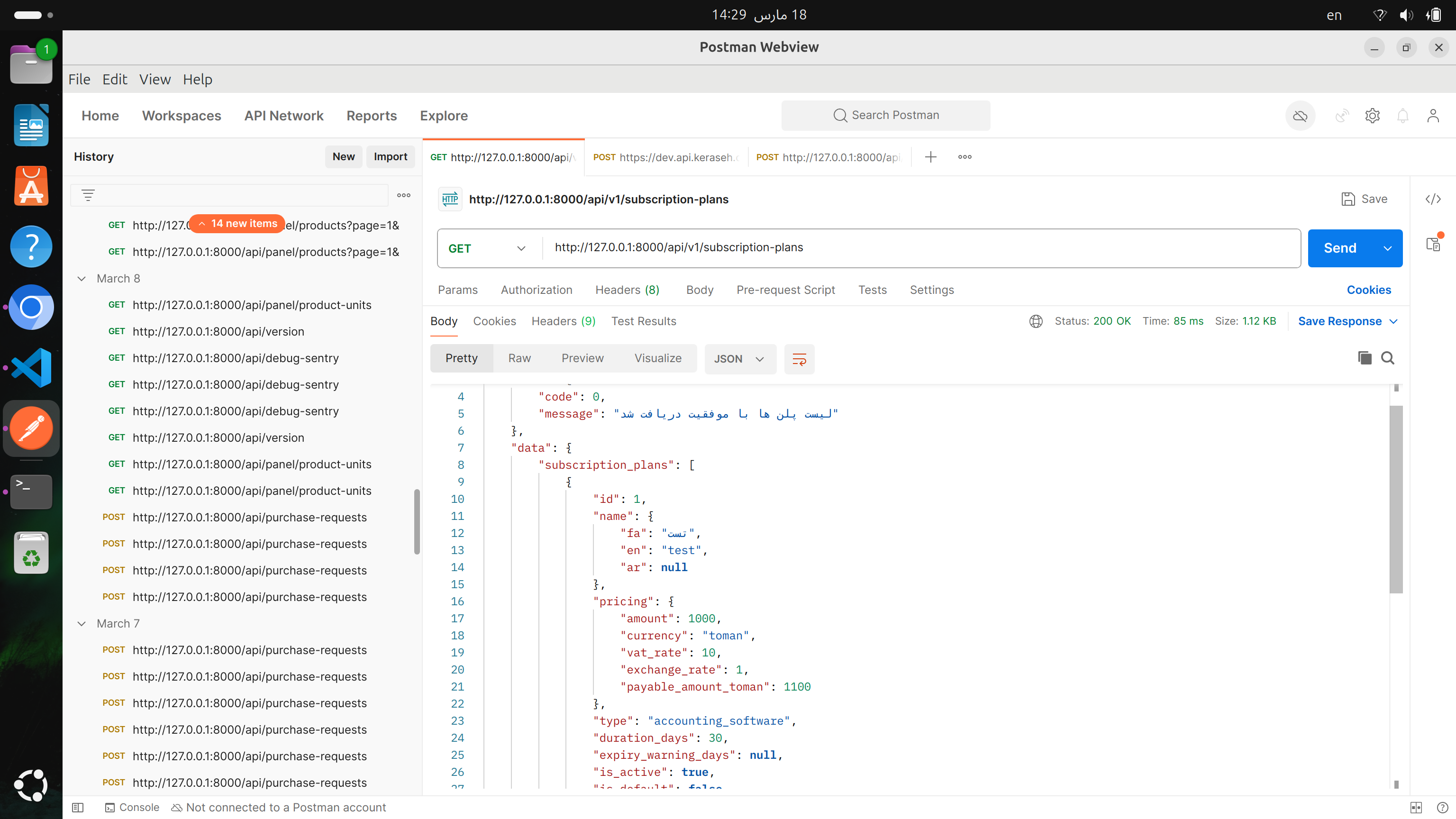This screenshot has width=1456, height=819.
Task: Switch response view to Visualize
Action: tap(658, 358)
